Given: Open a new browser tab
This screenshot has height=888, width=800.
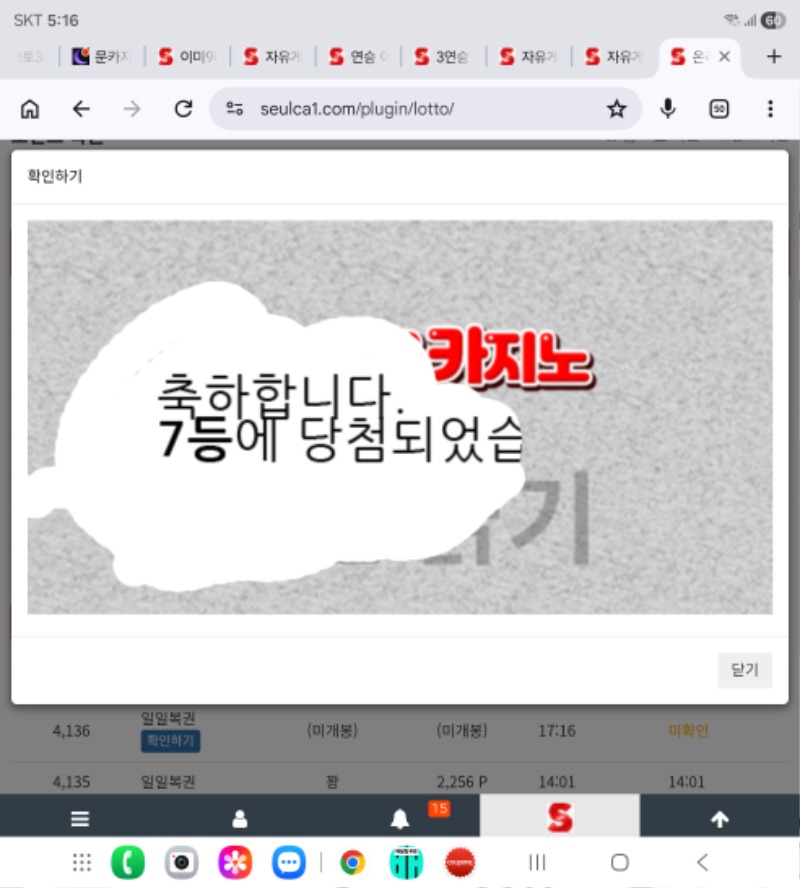Looking at the screenshot, I should [x=773, y=57].
